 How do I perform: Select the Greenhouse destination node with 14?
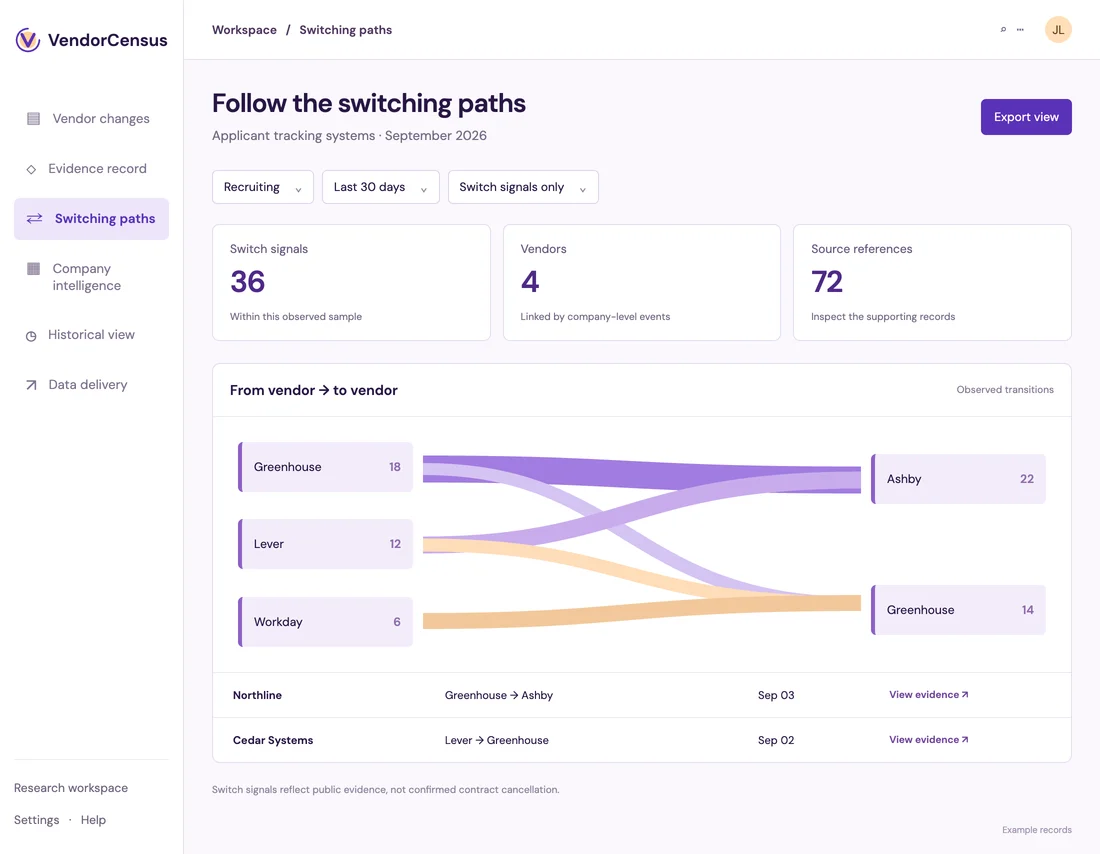coord(958,610)
